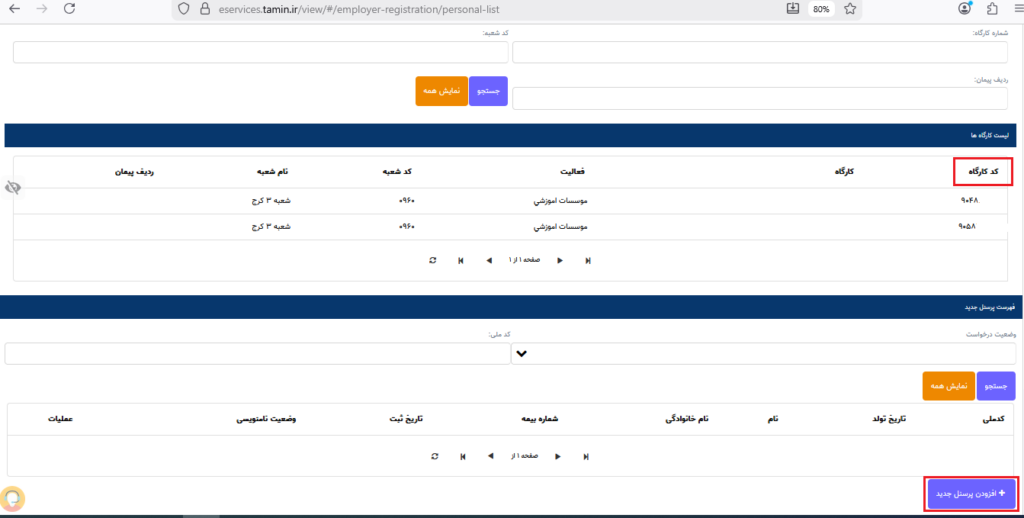The height and width of the screenshot is (518, 1024).
Task: Click the کد شعبه input field
Action: [x=261, y=52]
